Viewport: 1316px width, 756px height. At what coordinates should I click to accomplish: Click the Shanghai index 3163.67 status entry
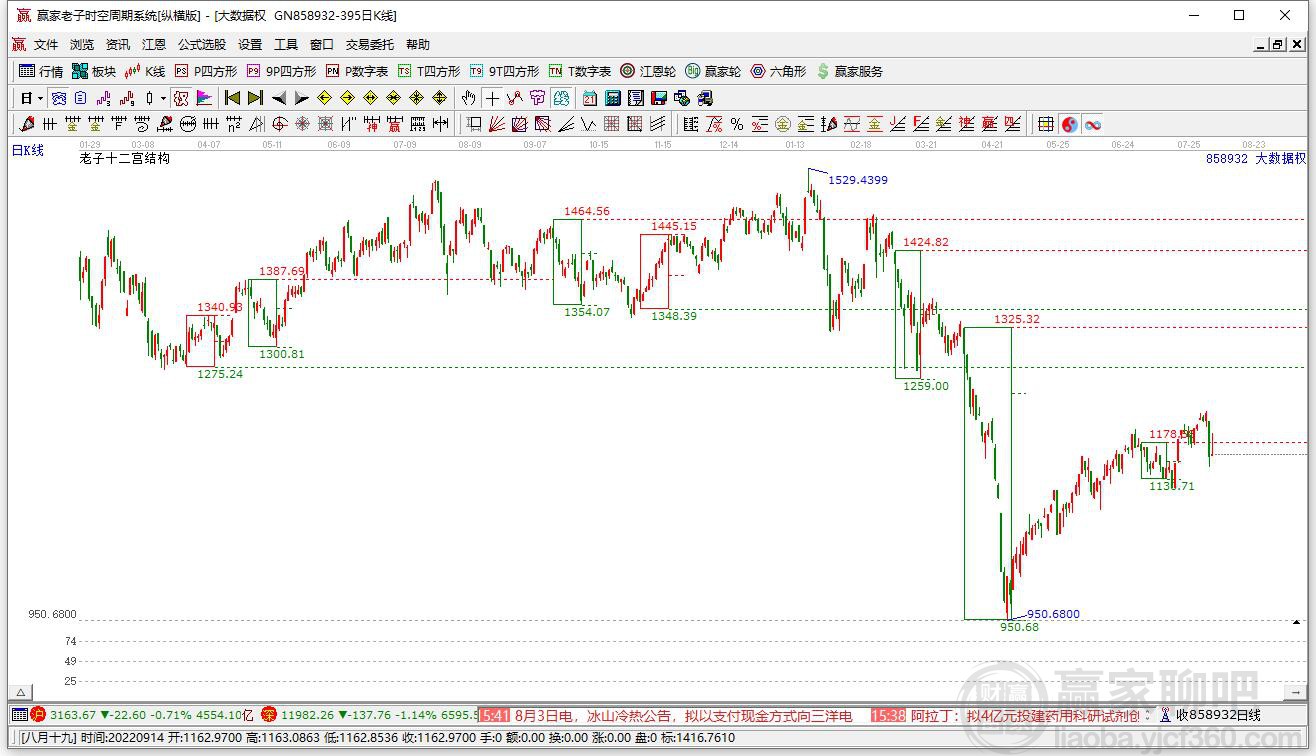[x=140, y=715]
